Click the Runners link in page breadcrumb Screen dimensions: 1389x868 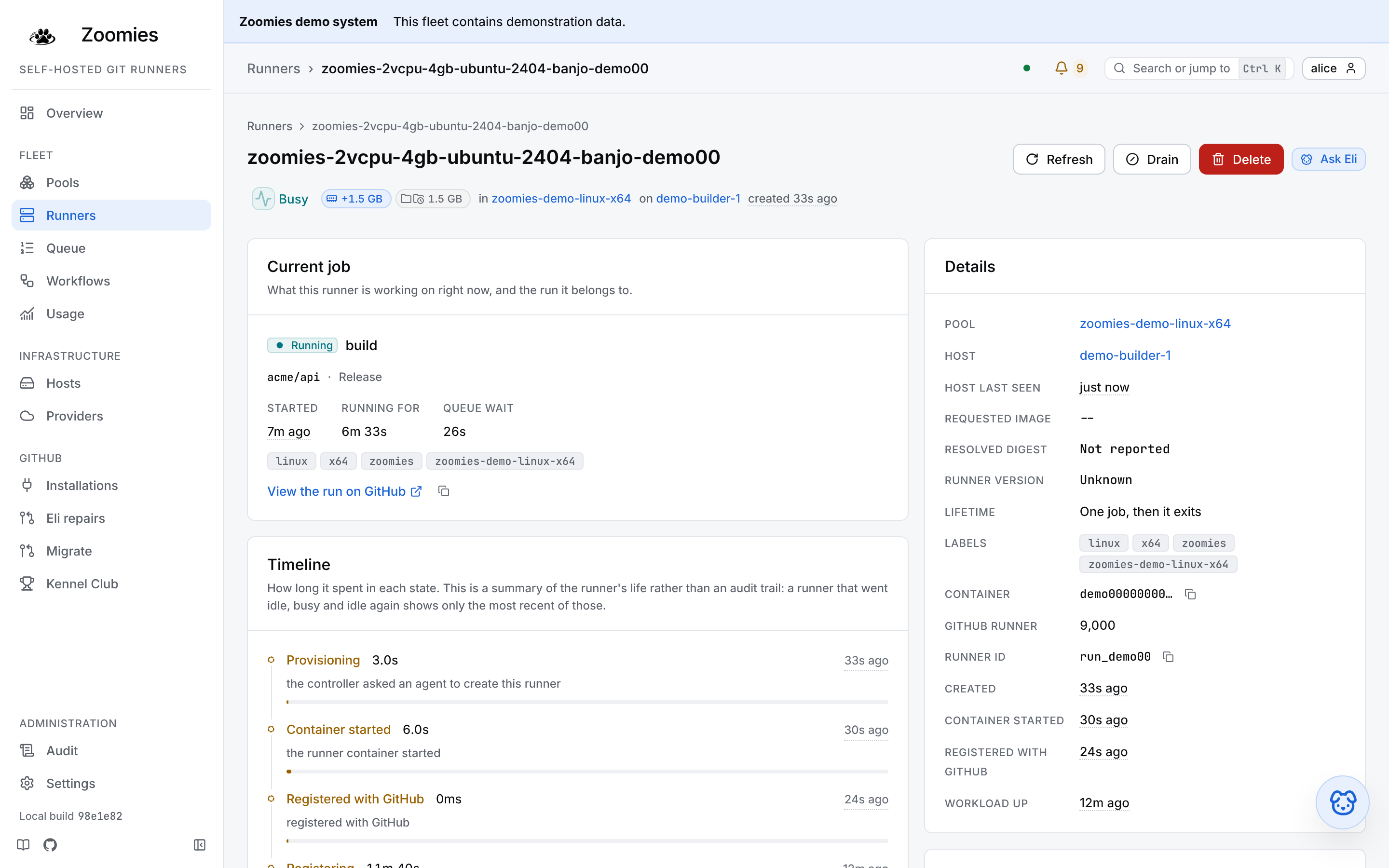[x=269, y=126]
